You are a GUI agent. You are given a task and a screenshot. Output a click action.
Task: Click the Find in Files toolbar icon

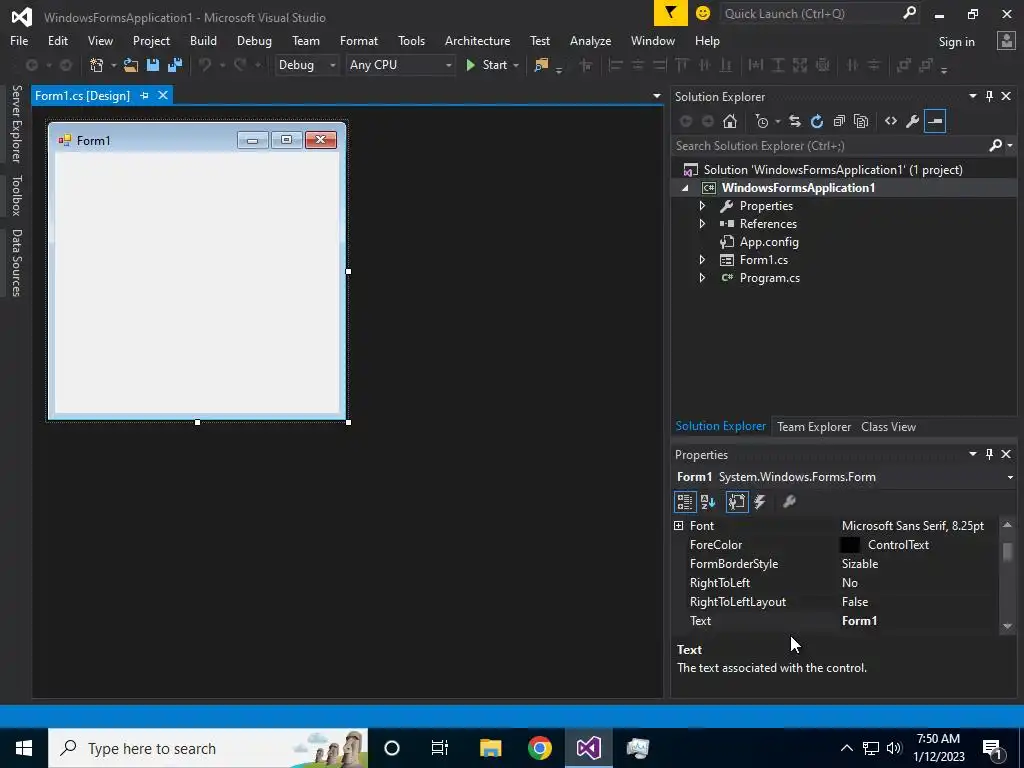[541, 65]
